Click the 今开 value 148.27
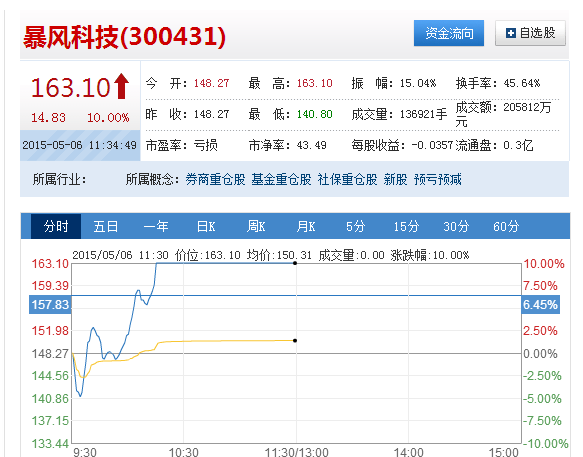This screenshot has height=457, width=583. tap(211, 83)
